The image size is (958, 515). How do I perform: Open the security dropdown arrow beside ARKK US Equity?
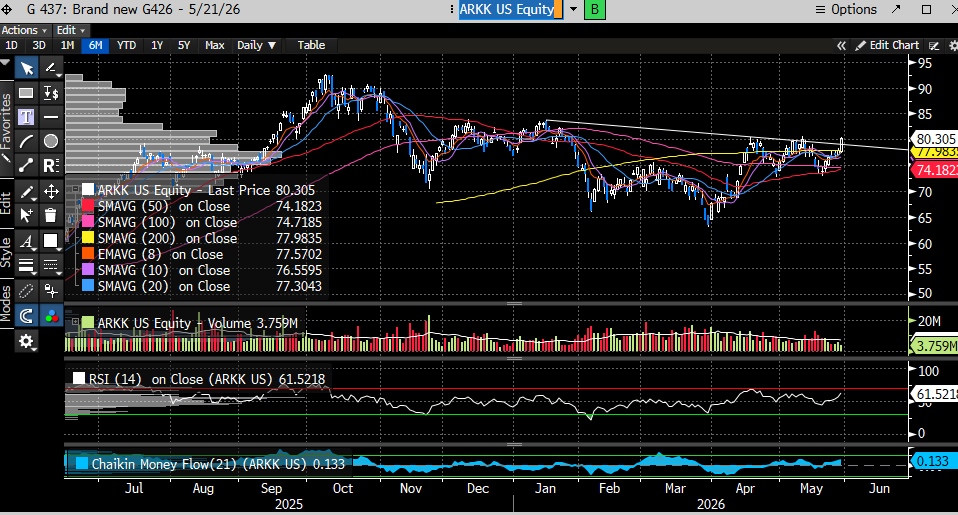click(573, 9)
